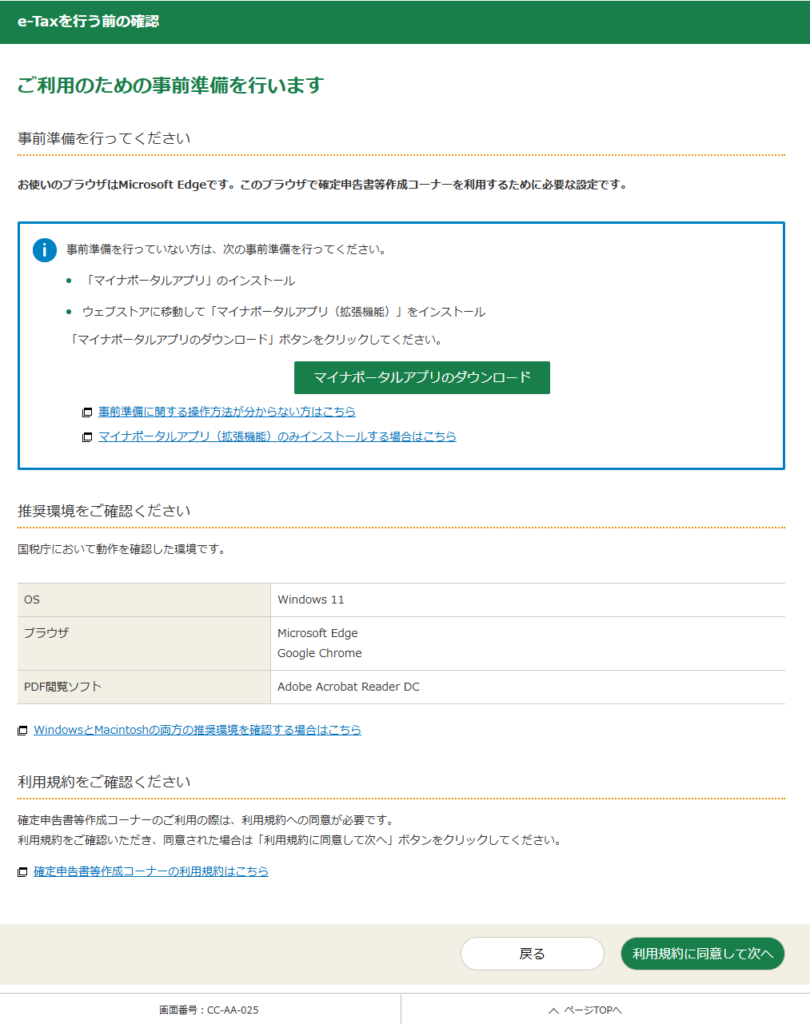Open the マイナポータルアプリ（拡張機能）のみインストール link
810x1024 pixels.
coord(277,437)
